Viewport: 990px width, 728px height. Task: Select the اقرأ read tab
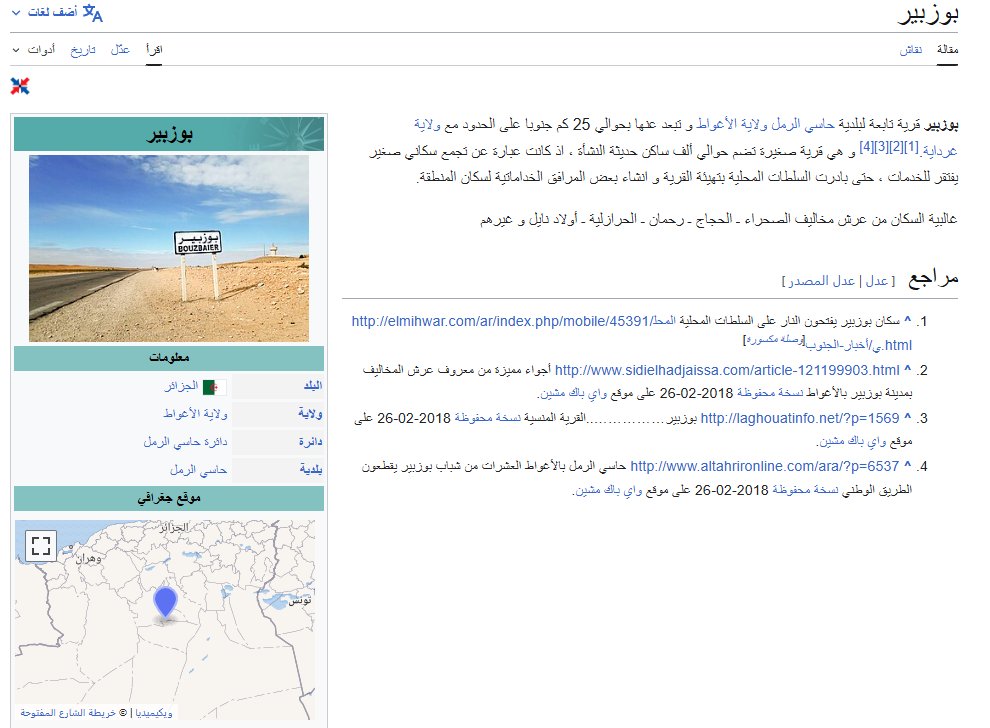click(x=154, y=49)
